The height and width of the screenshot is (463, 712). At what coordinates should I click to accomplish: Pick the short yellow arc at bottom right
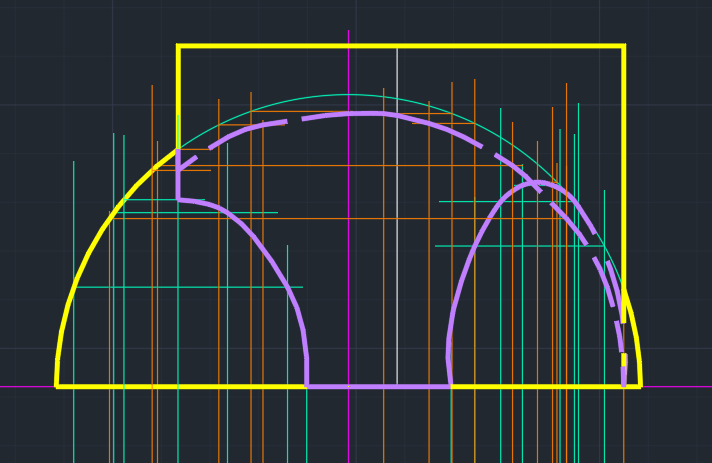[x=633, y=338]
